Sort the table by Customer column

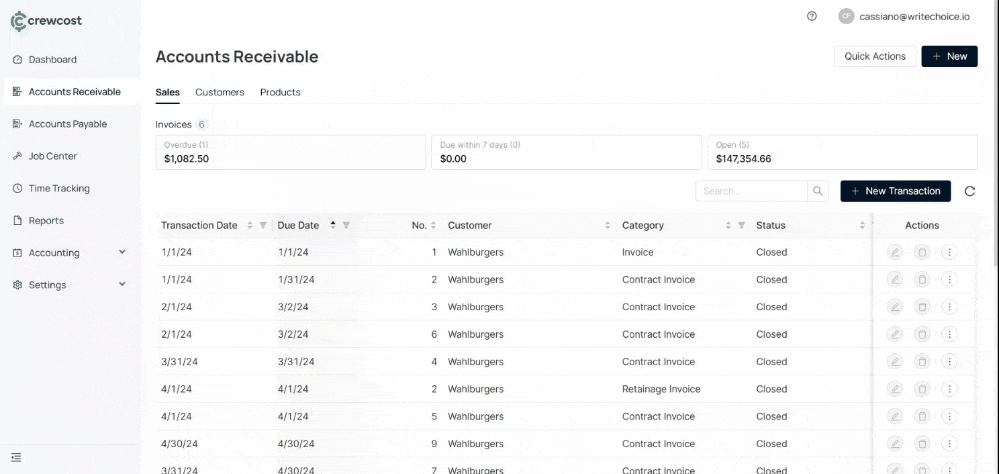tap(607, 225)
